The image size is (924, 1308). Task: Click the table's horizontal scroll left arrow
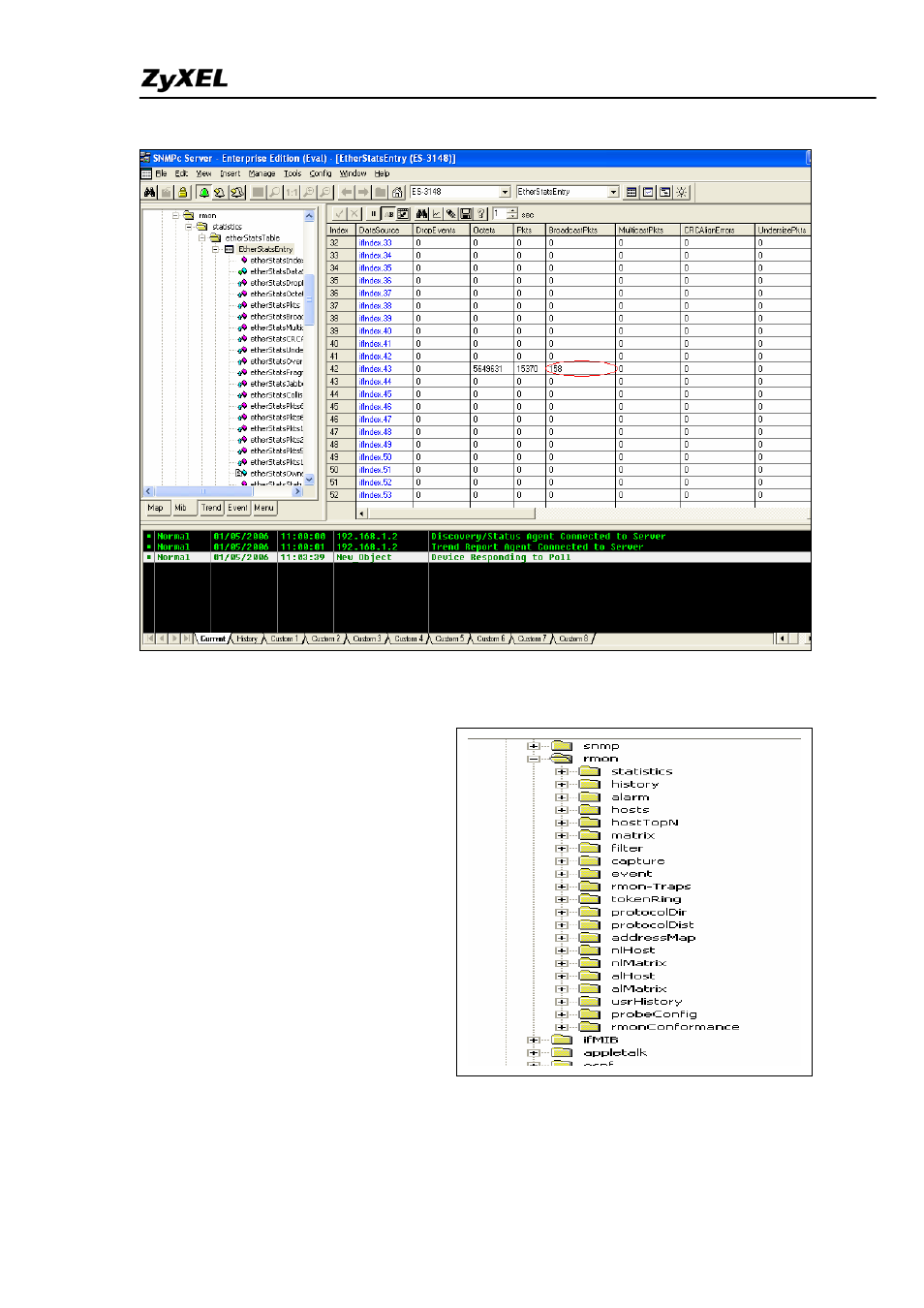(362, 514)
